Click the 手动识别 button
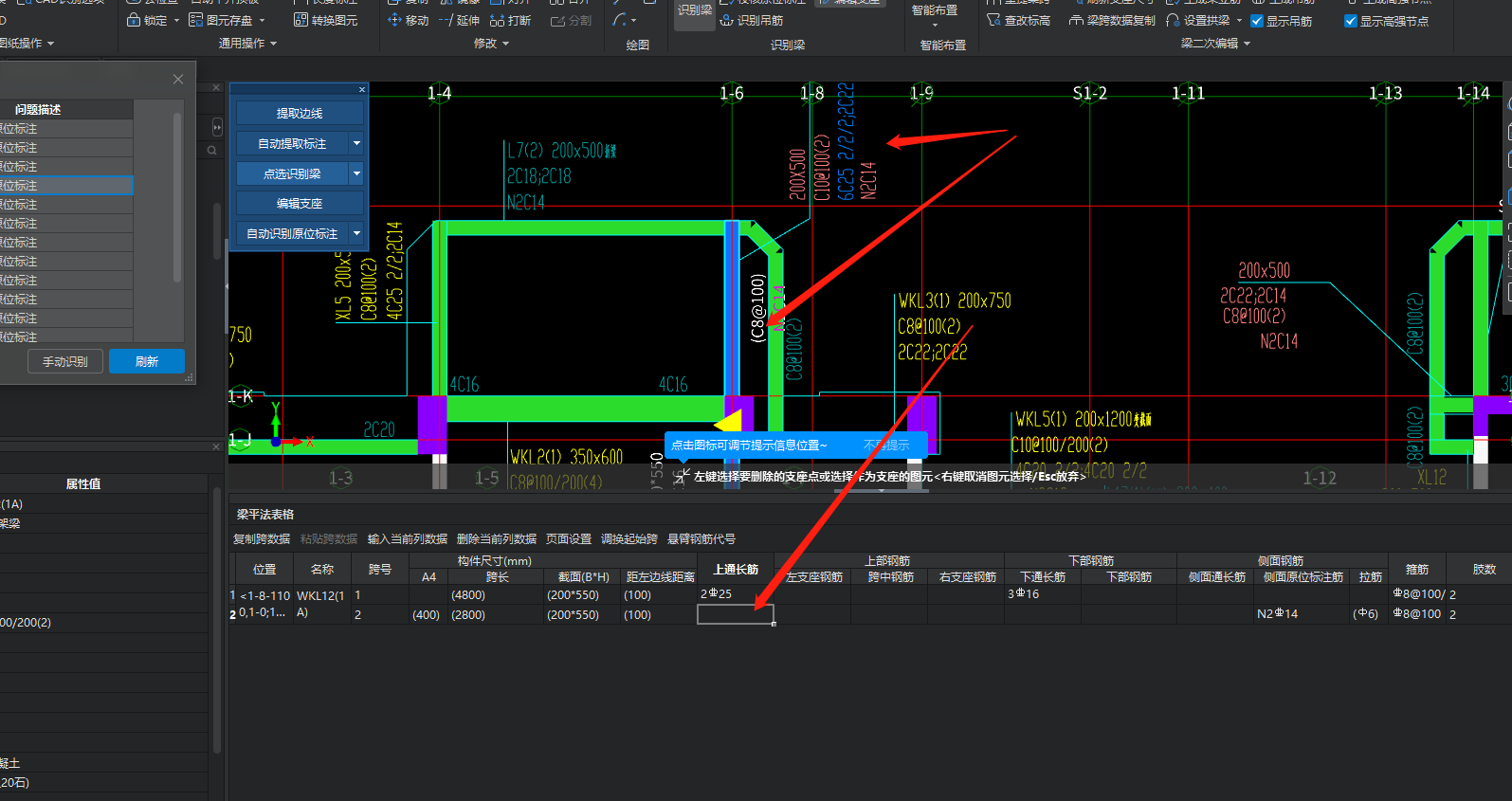The height and width of the screenshot is (801, 1512). [x=65, y=361]
